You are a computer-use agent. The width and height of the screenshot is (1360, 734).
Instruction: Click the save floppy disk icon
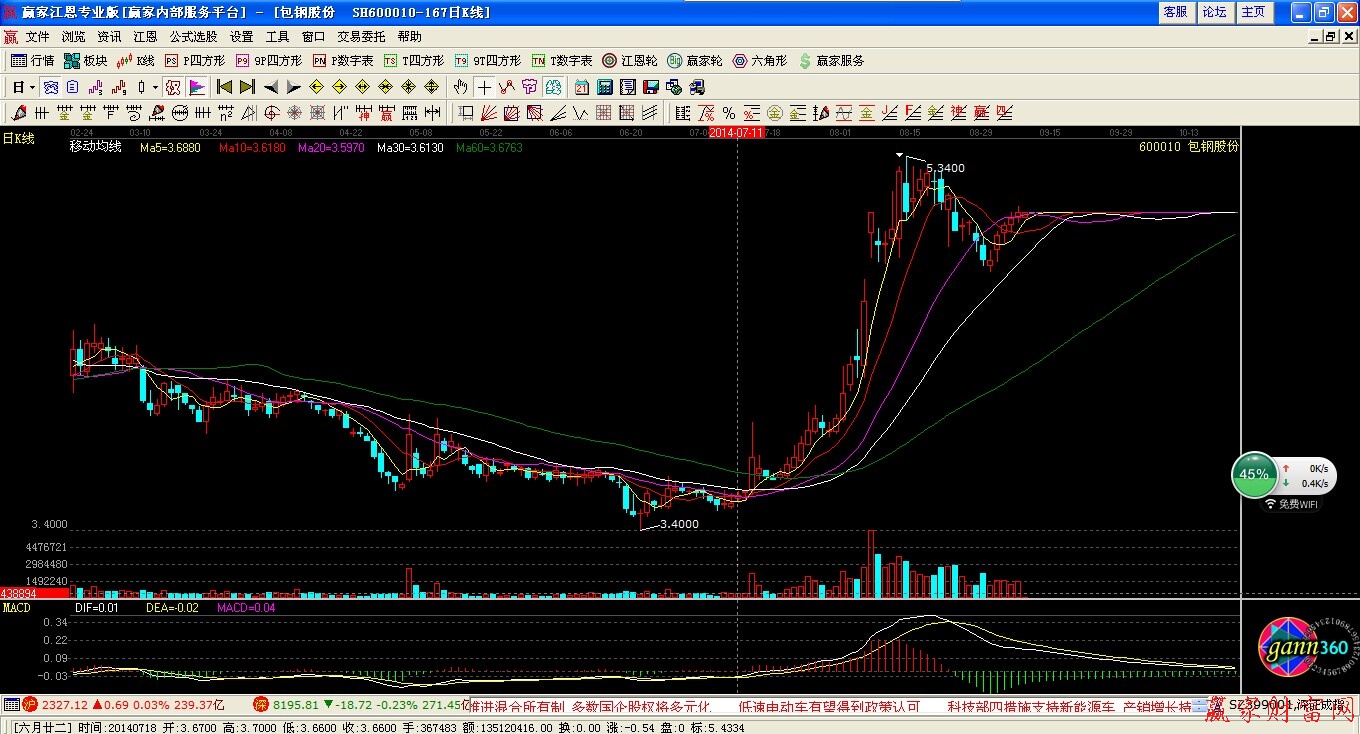[x=652, y=87]
